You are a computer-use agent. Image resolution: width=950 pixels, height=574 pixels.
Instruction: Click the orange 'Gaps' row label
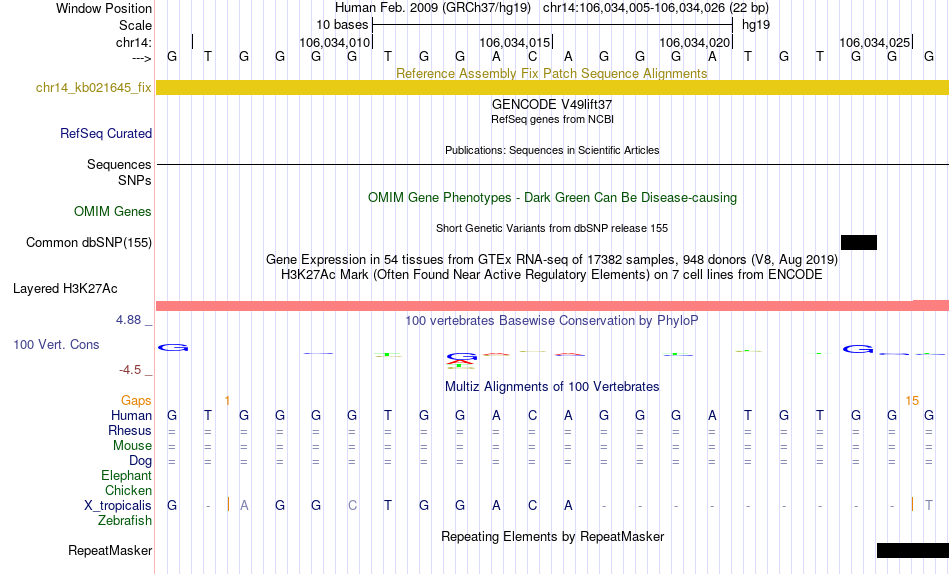[136, 401]
